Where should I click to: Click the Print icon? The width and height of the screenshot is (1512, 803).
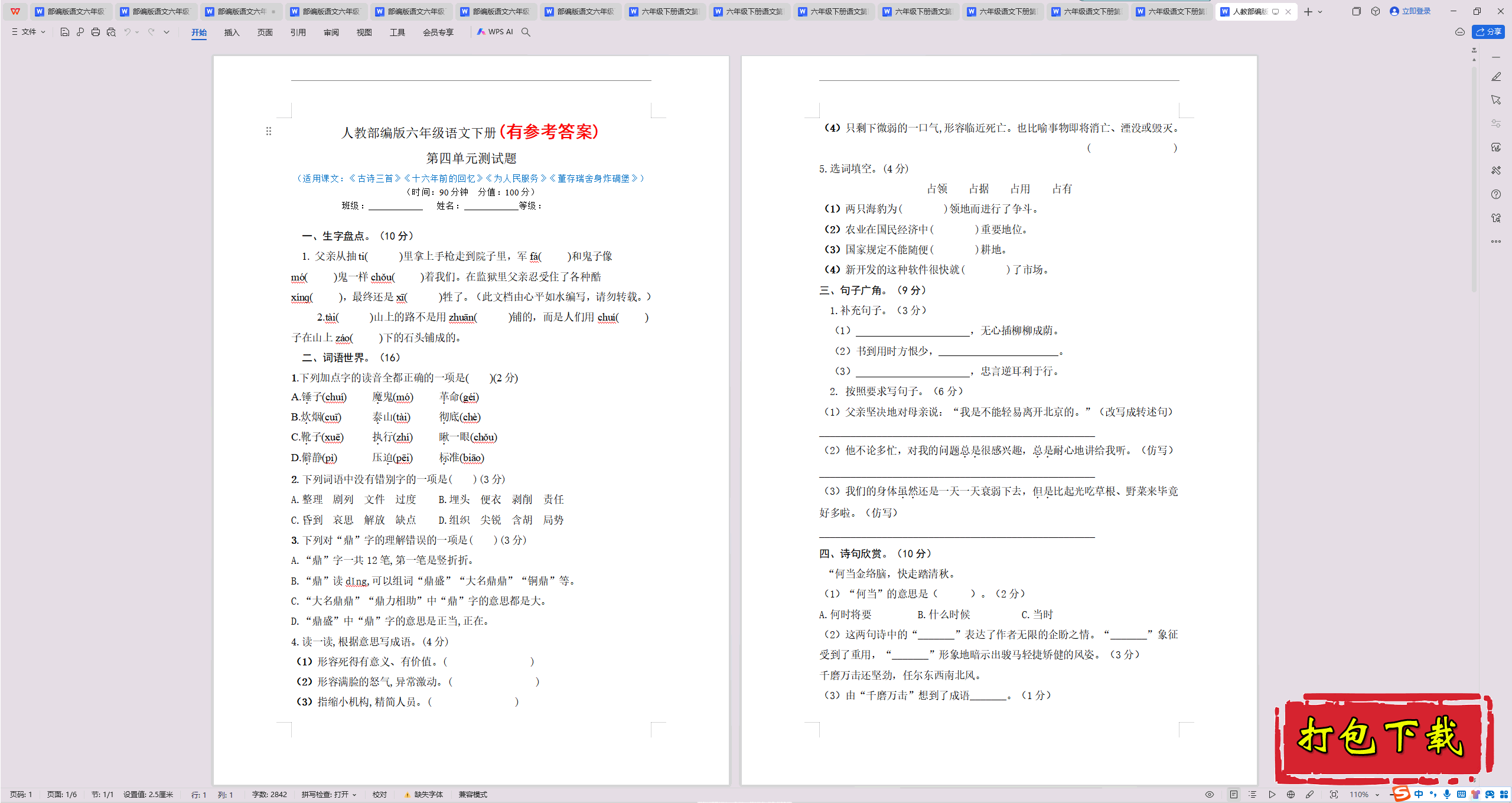[96, 32]
